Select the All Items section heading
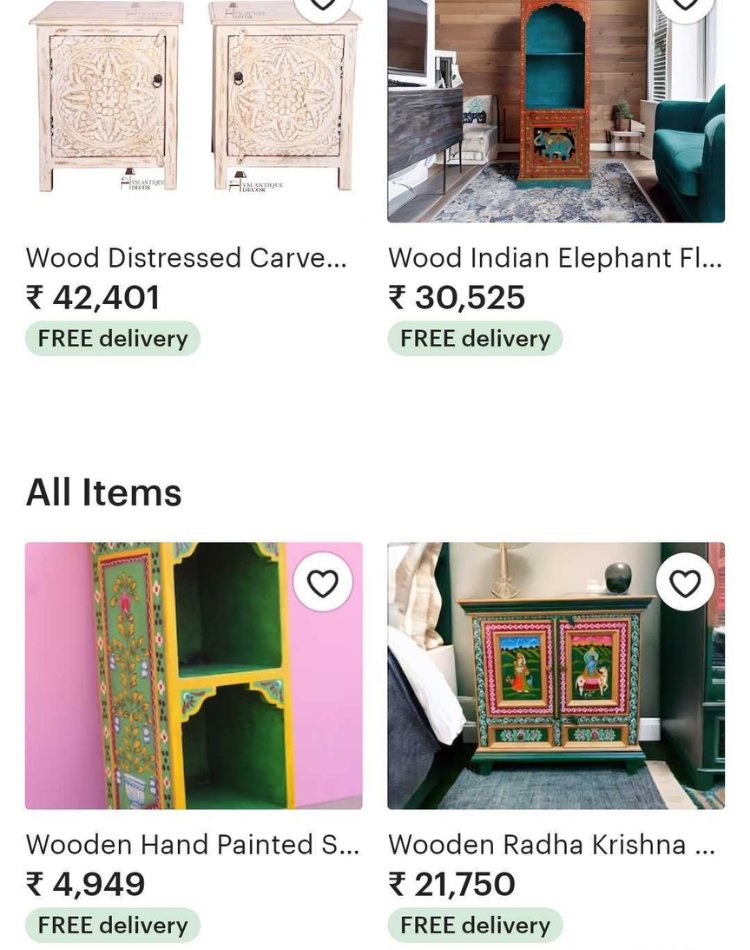Viewport: 750px width, 950px height. point(104,492)
